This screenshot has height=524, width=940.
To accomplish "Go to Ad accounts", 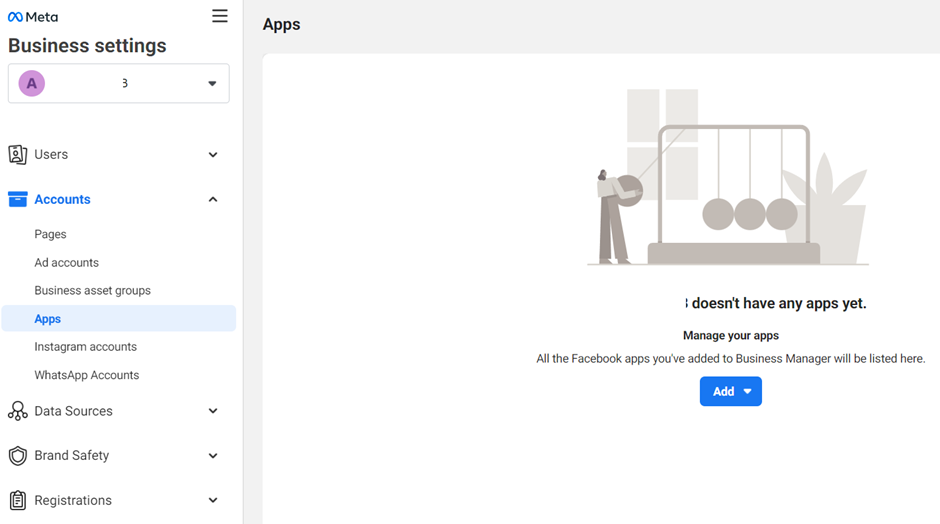I will [x=67, y=263].
